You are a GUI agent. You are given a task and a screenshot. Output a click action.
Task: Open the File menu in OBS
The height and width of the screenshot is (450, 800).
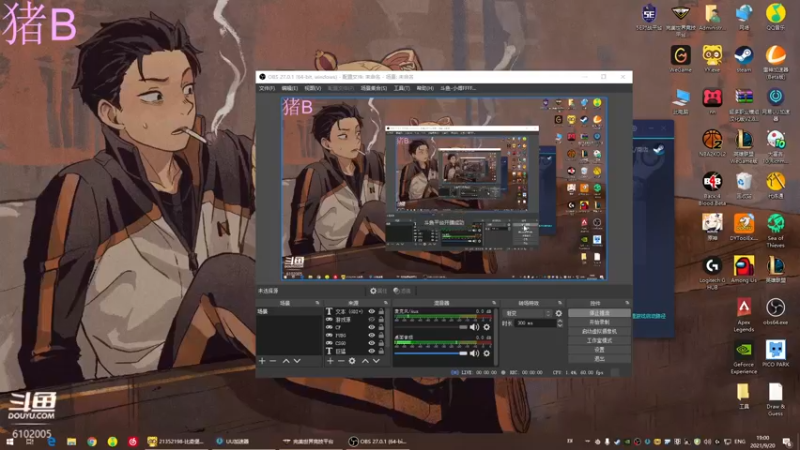(267, 88)
